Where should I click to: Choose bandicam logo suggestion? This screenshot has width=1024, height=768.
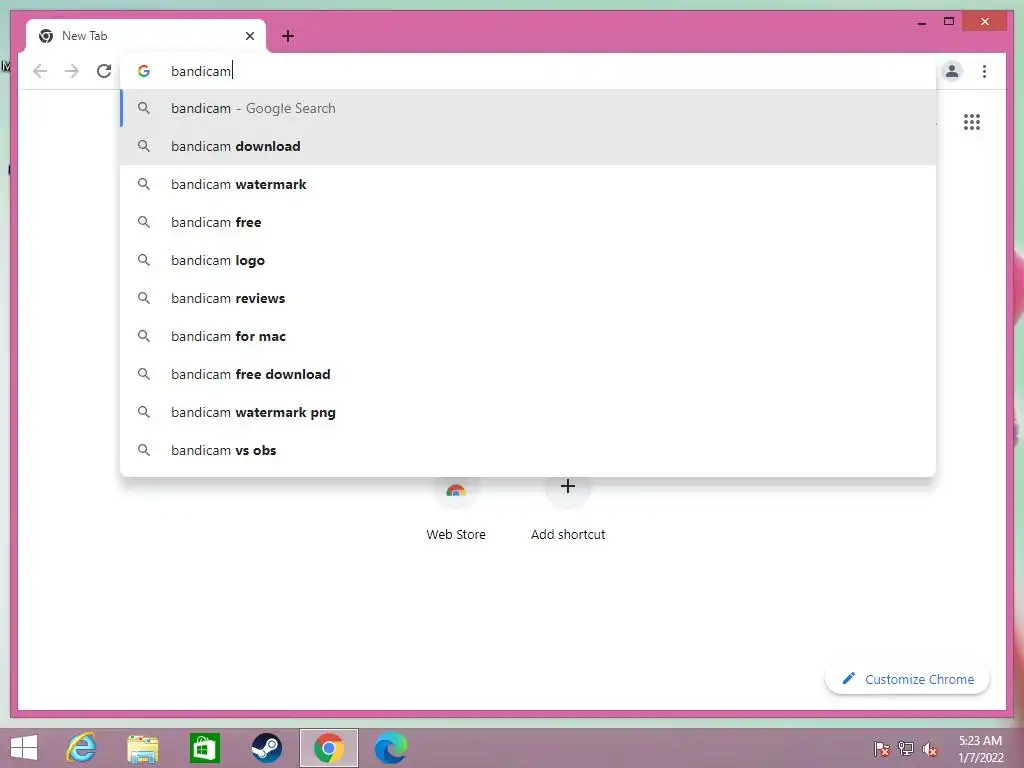click(528, 260)
